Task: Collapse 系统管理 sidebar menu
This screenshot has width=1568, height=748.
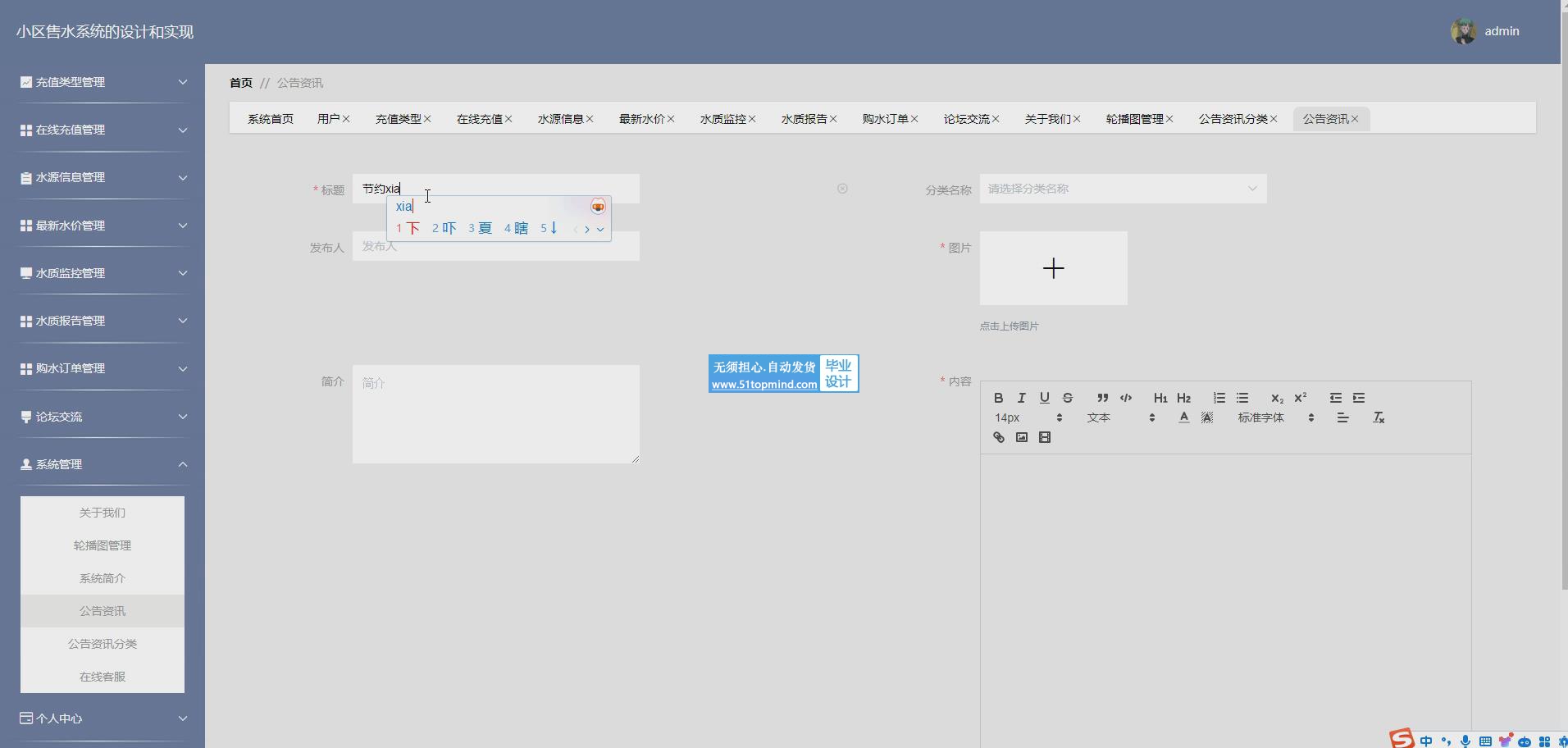Action: (x=103, y=464)
